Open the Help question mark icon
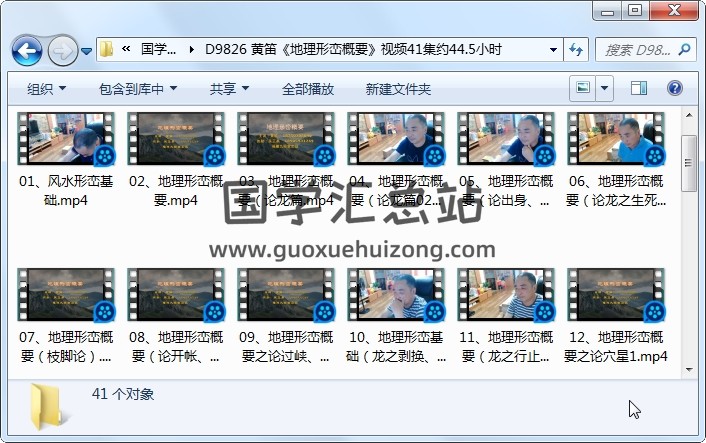Image resolution: width=706 pixels, height=443 pixels. [x=674, y=88]
